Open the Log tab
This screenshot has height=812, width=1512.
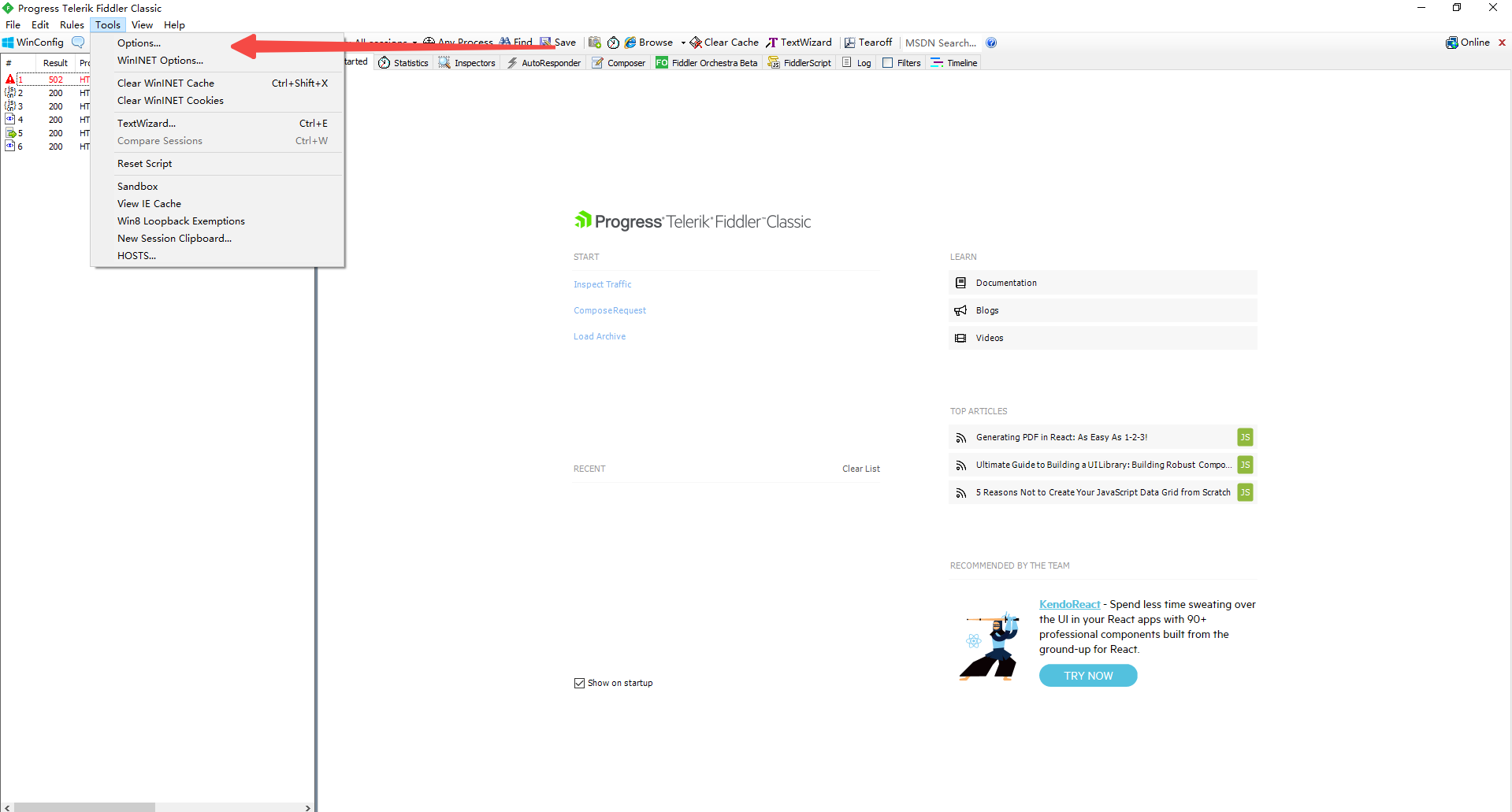pyautogui.click(x=856, y=63)
